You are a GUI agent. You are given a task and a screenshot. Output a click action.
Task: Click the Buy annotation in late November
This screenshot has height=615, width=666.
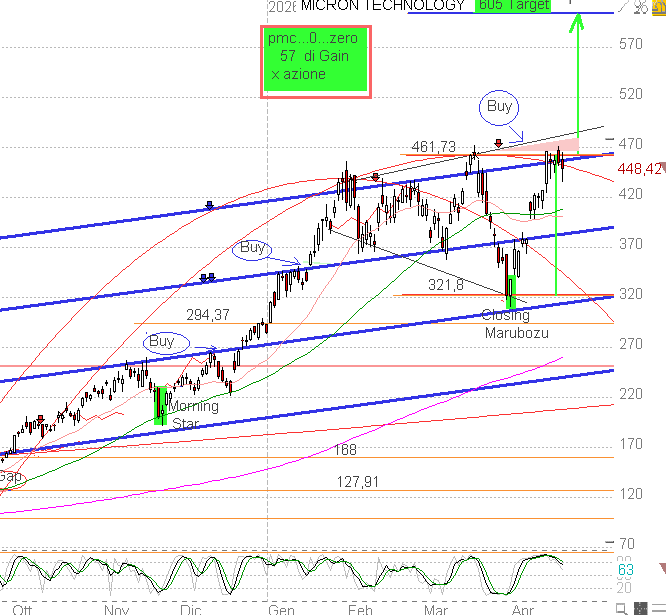click(162, 342)
